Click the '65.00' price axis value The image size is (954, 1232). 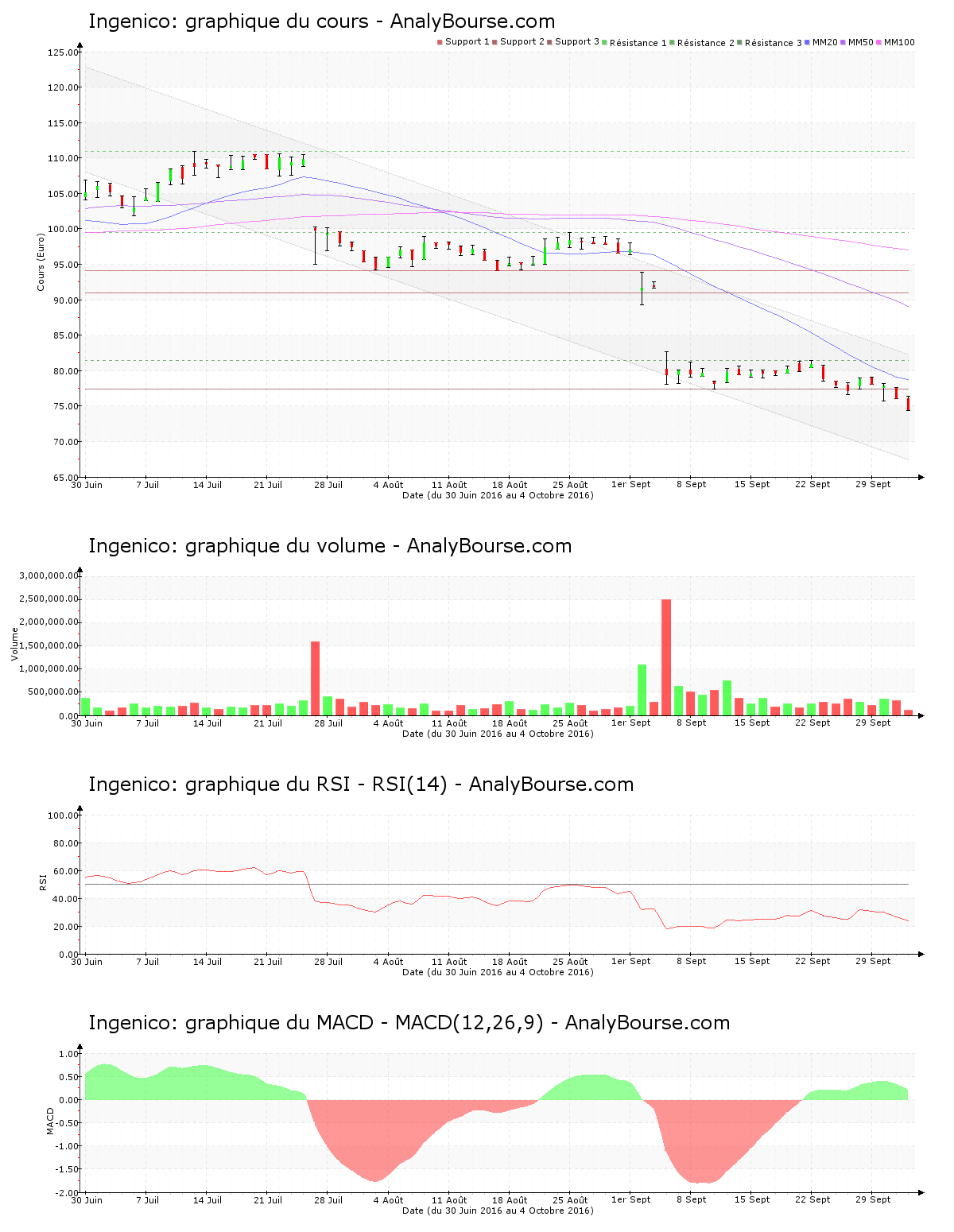coord(66,478)
